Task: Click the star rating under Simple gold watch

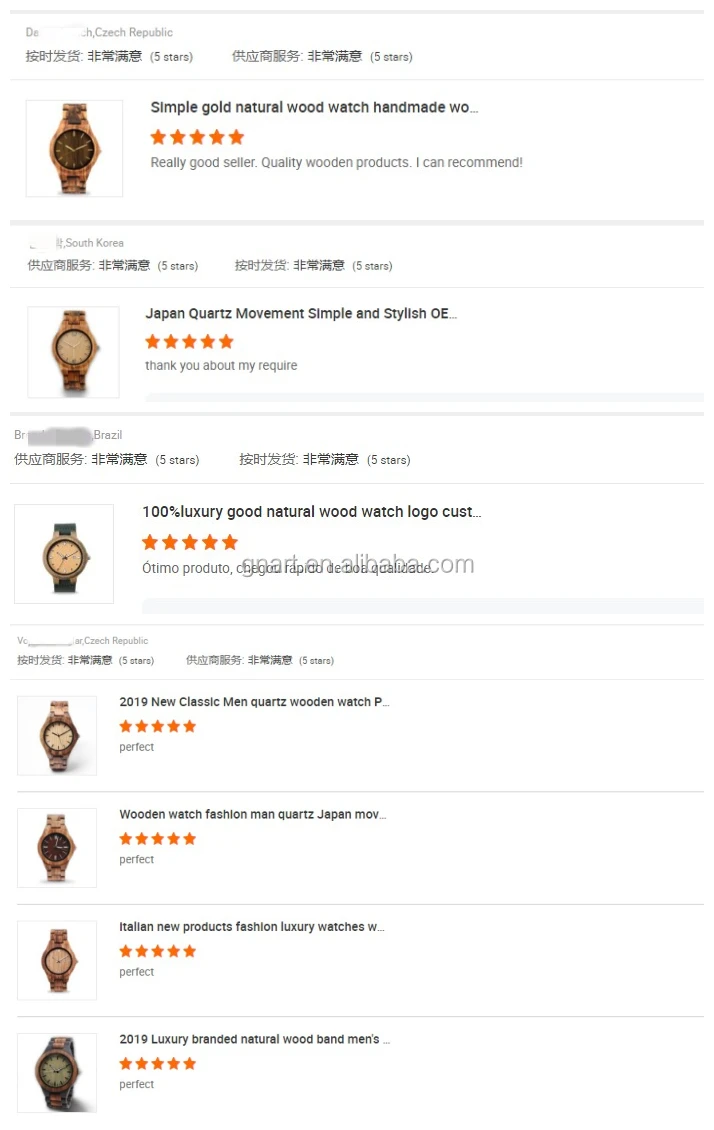Action: click(197, 137)
